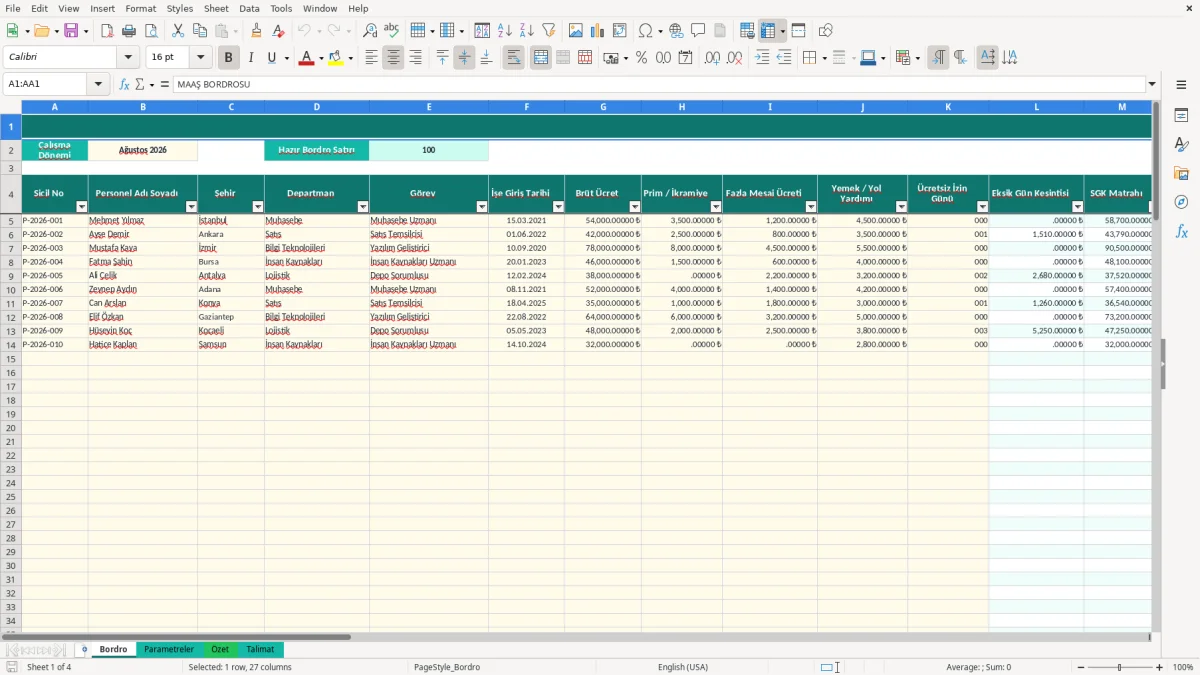Viewport: 1200px width, 675px height.
Task: Click the Print icon
Action: click(129, 31)
